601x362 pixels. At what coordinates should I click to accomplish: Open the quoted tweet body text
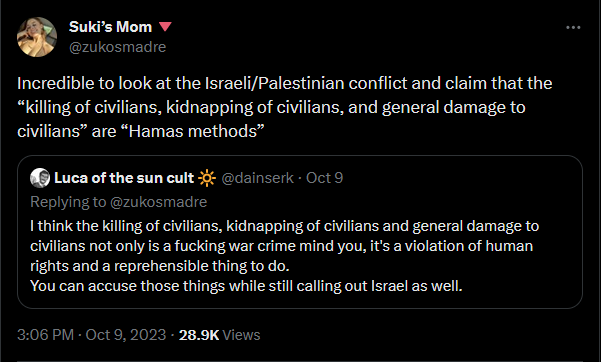(x=284, y=256)
